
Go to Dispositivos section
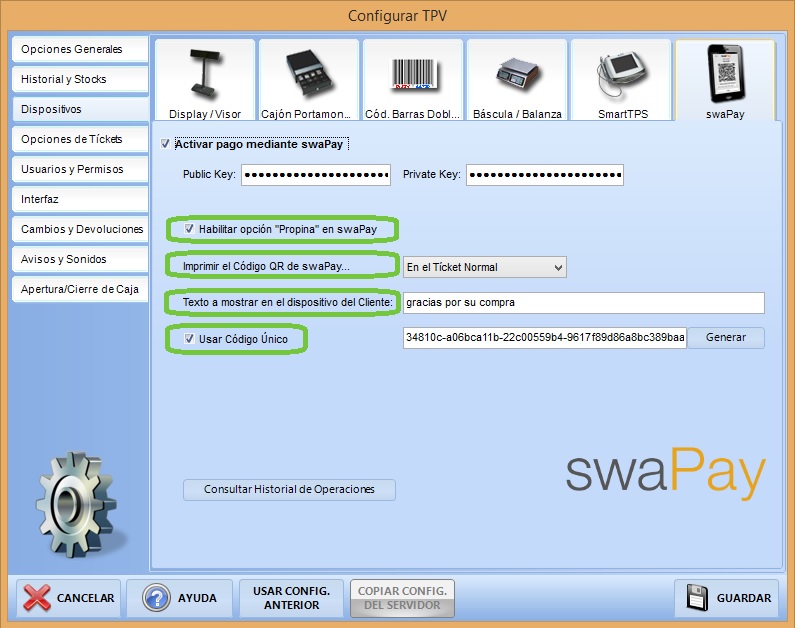(x=80, y=109)
